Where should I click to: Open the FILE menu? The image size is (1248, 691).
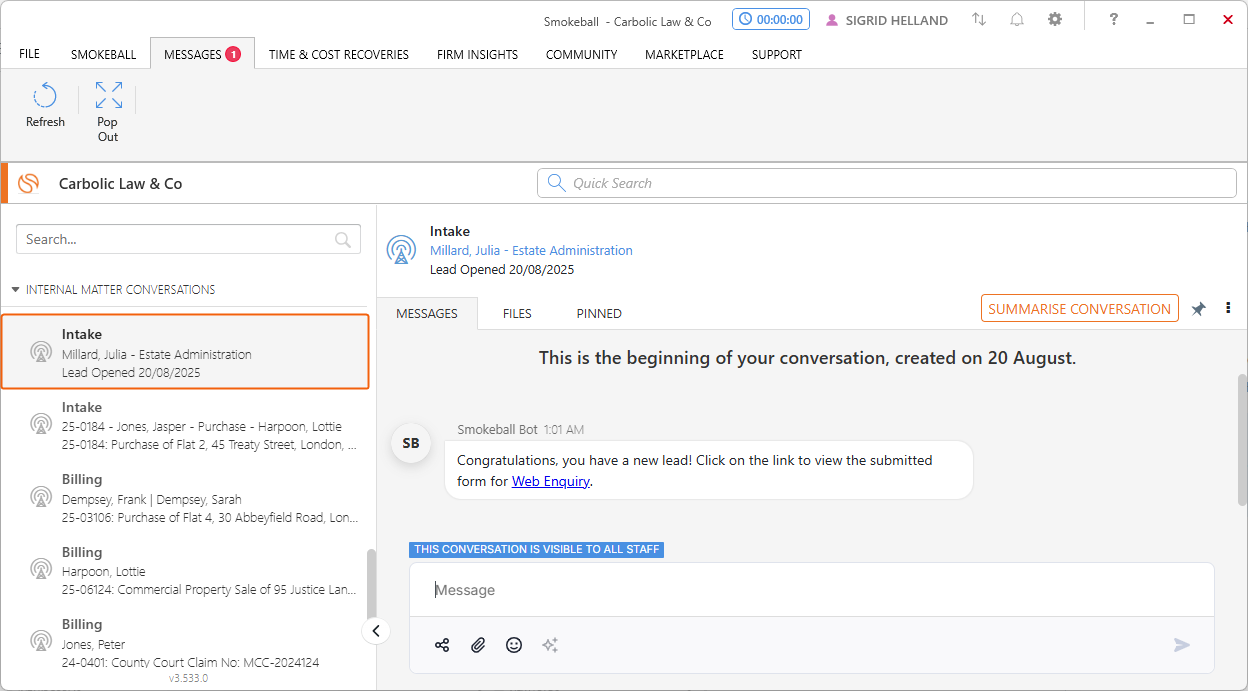(29, 54)
